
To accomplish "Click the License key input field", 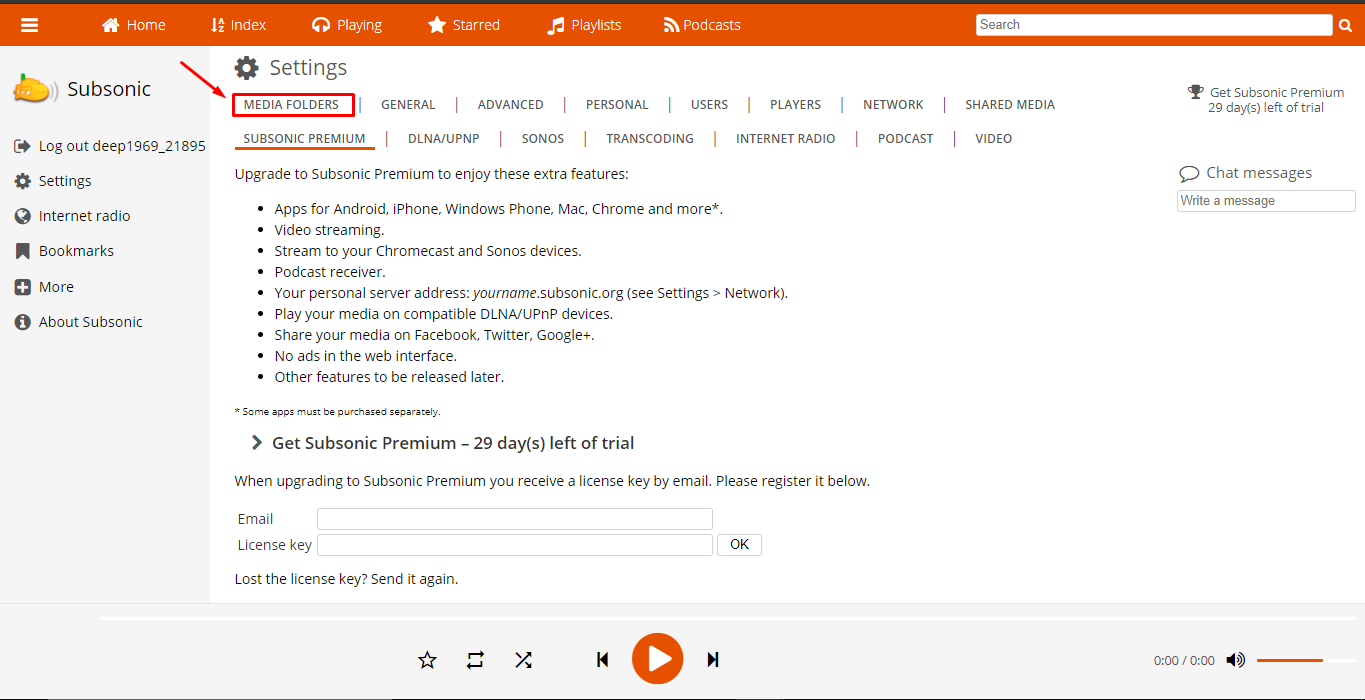I will [514, 545].
